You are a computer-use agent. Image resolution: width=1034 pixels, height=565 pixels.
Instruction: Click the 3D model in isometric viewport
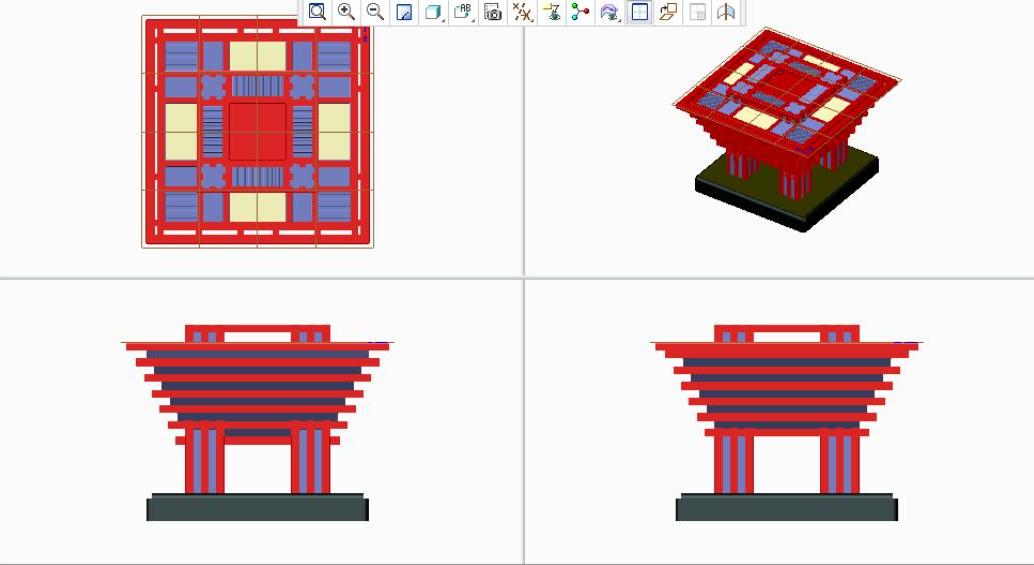[x=787, y=129]
